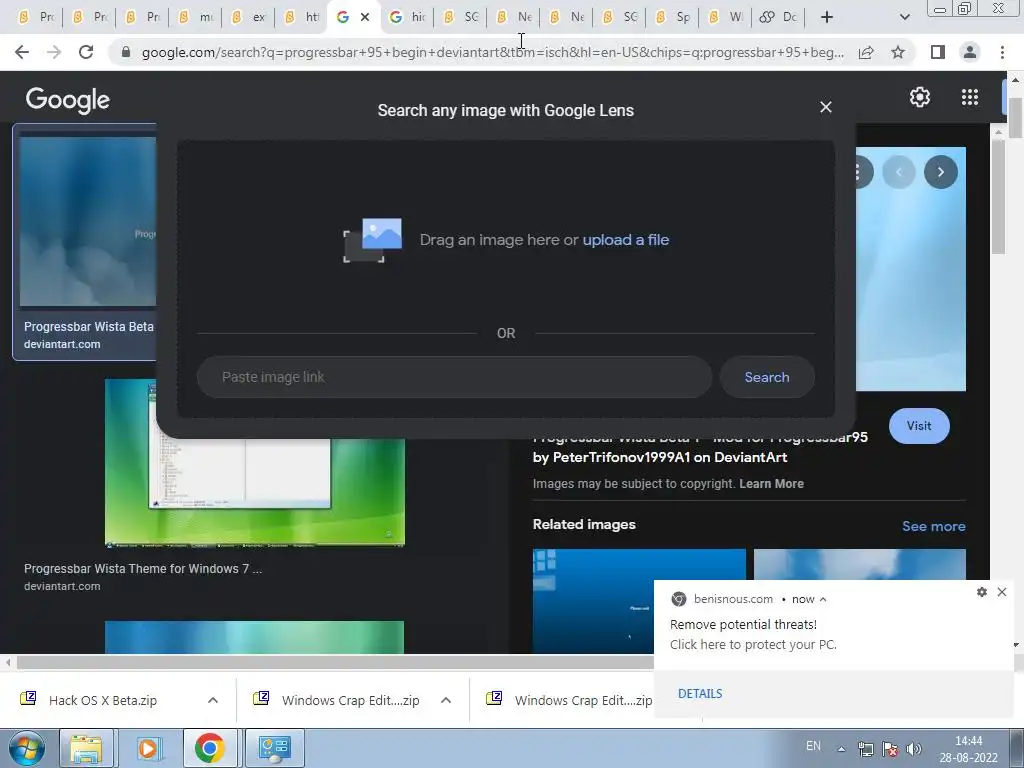Switch to the 'Wi' browser tab
This screenshot has height=768, width=1024.
coord(726,17)
